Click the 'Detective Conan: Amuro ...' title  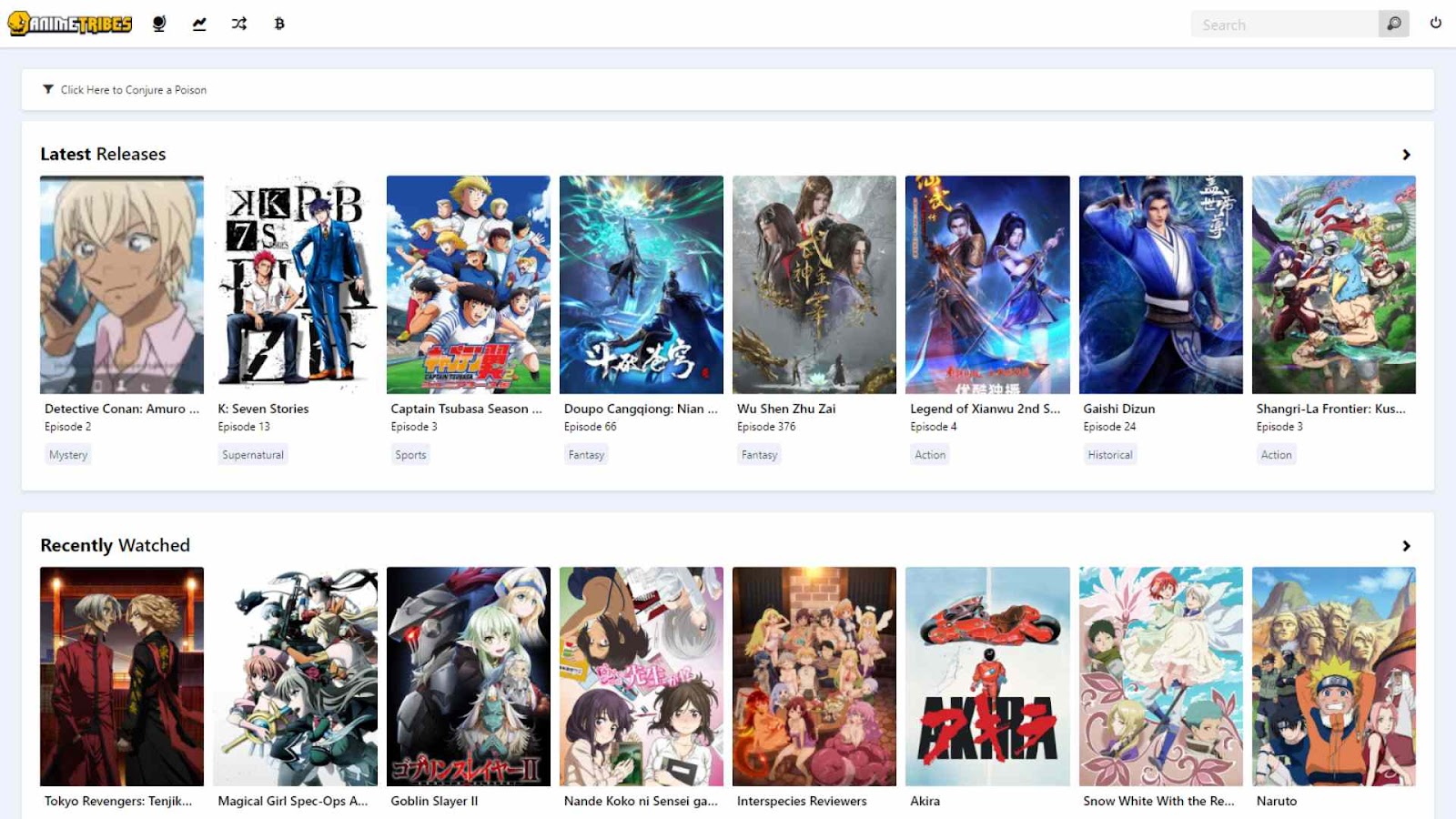(122, 409)
